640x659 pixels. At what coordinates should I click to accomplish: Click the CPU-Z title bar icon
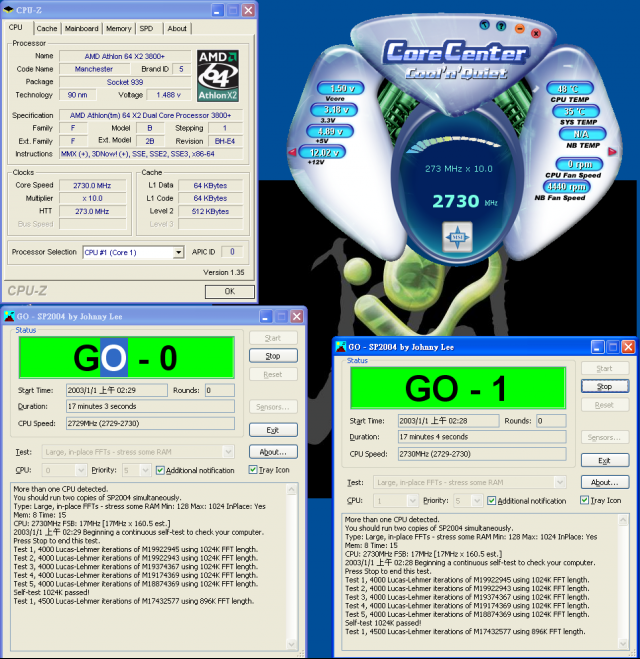[x=8, y=10]
